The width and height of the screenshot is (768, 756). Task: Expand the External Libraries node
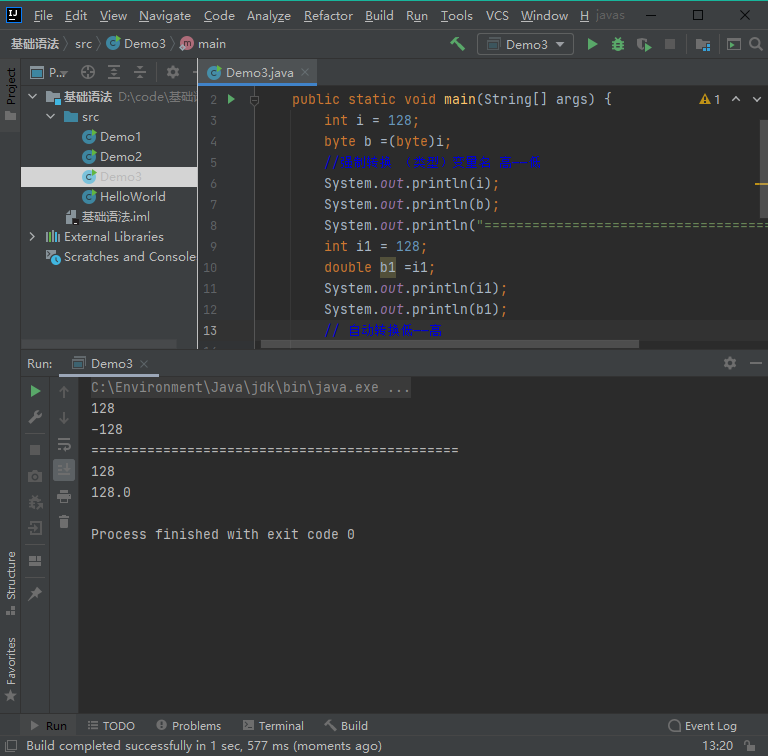pyautogui.click(x=32, y=237)
